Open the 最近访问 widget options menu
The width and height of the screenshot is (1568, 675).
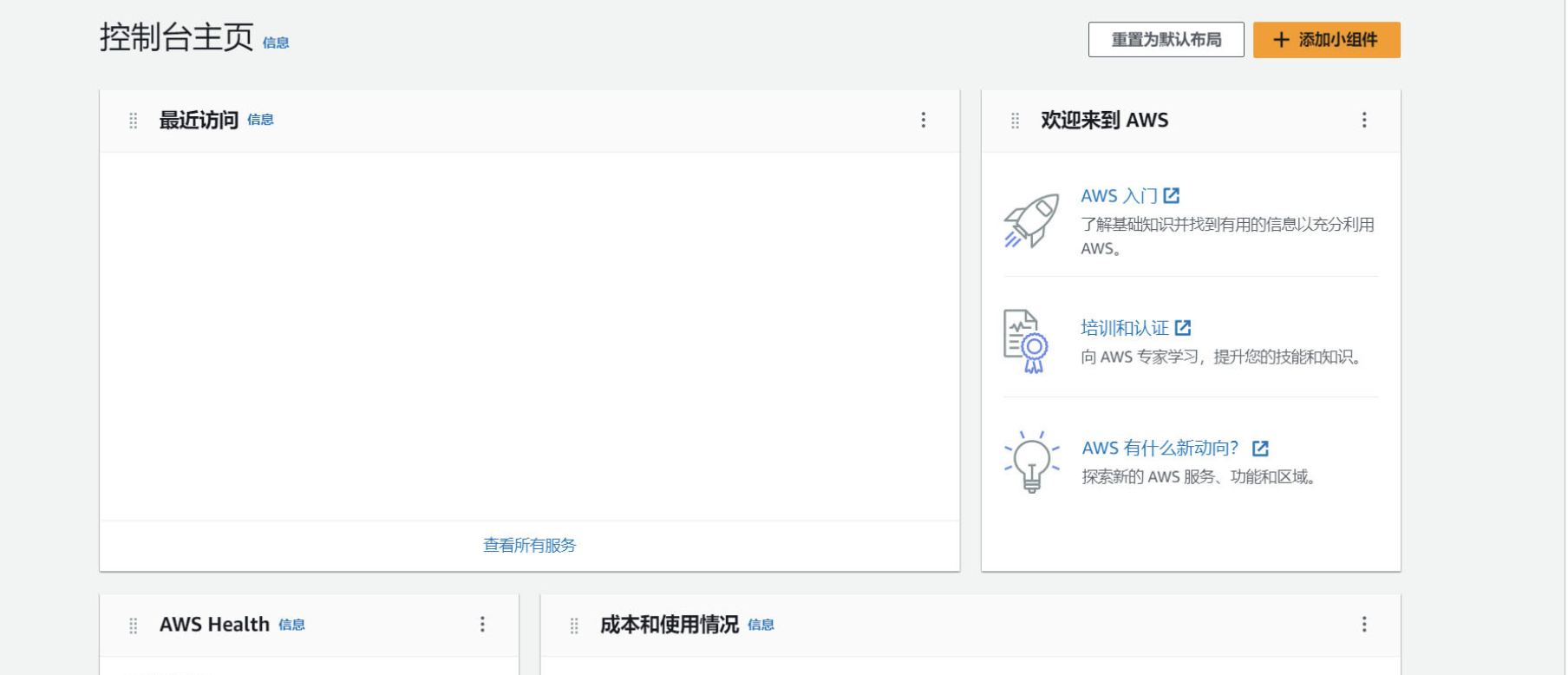[923, 120]
